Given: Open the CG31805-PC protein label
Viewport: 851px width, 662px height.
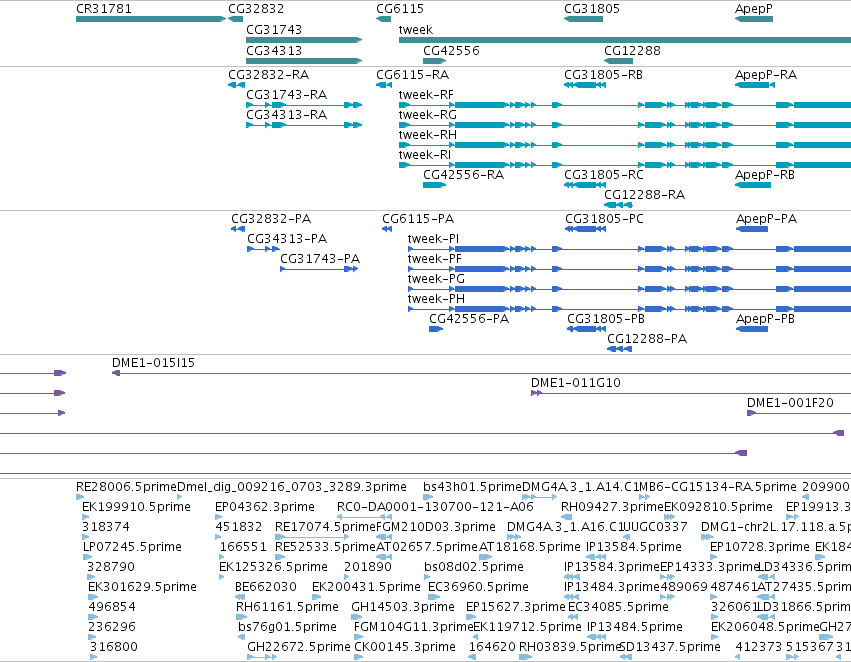Looking at the screenshot, I should pyautogui.click(x=605, y=219).
